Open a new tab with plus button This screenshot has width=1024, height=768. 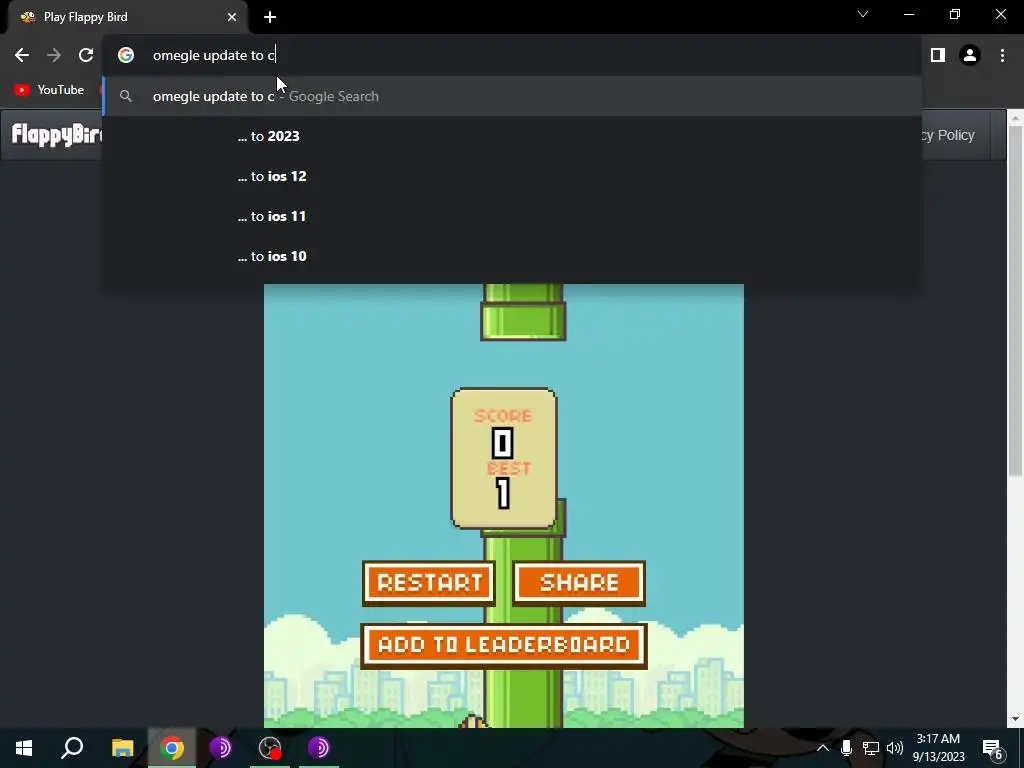[x=270, y=17]
